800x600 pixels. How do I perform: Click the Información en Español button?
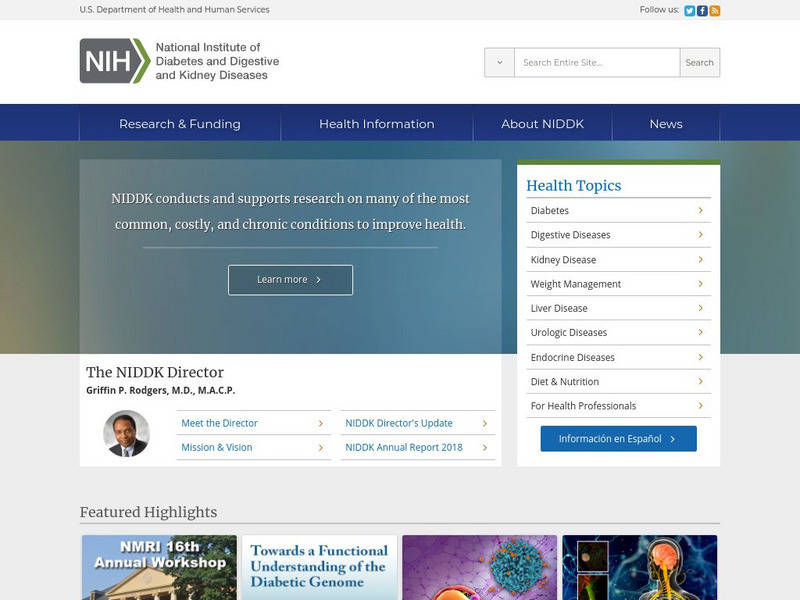[x=618, y=439]
